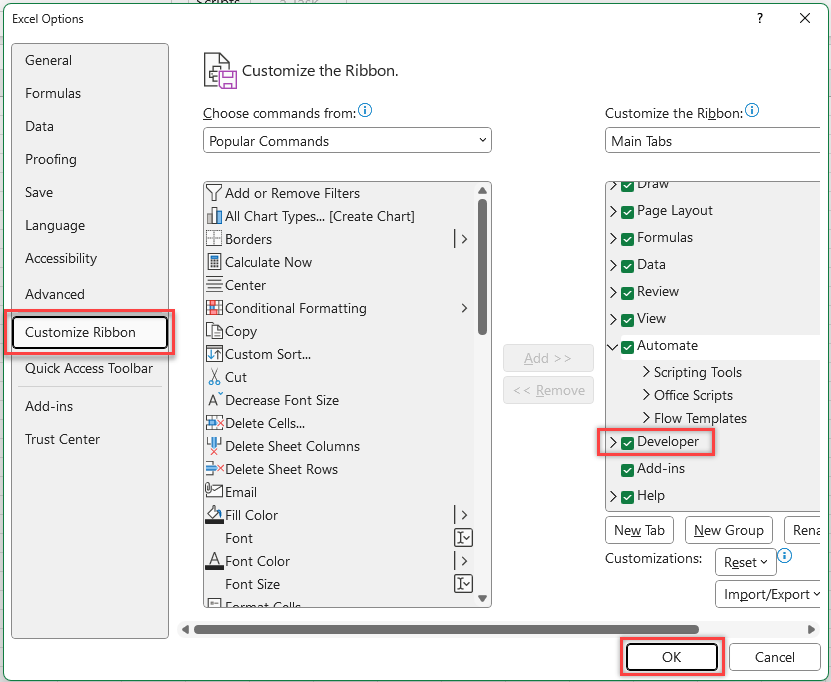
Task: Click the horizontal scrollbar at dialog bottom
Action: click(x=445, y=630)
